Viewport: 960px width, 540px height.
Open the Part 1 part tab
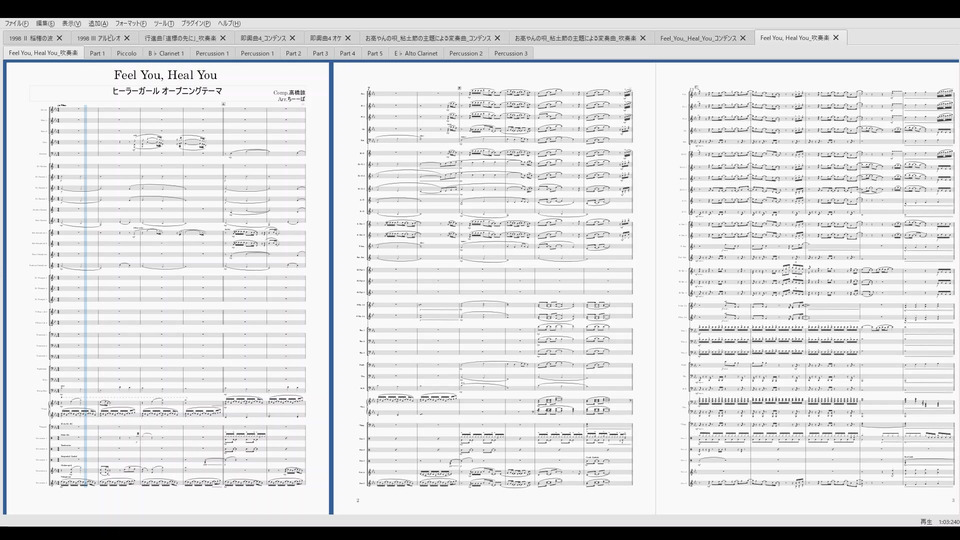(x=97, y=53)
